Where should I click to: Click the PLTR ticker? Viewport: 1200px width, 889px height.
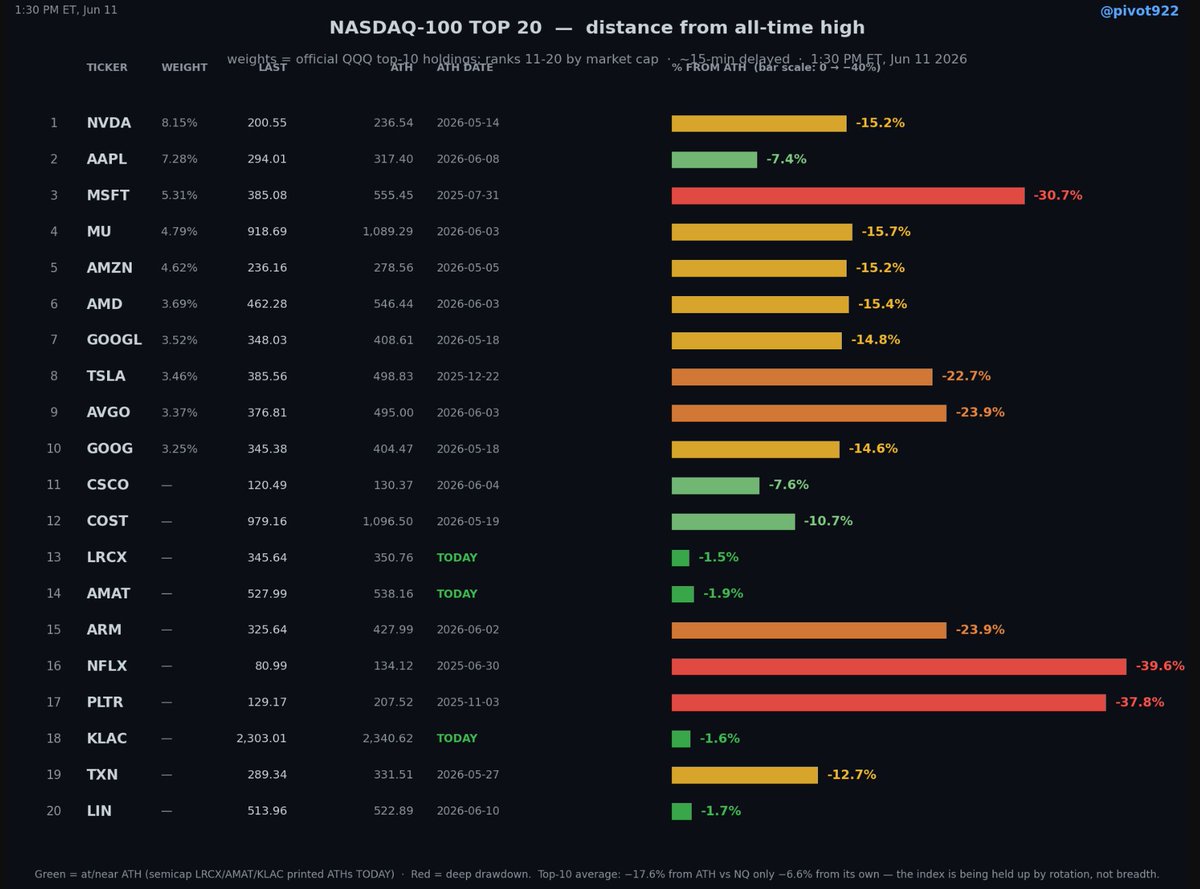pos(105,702)
